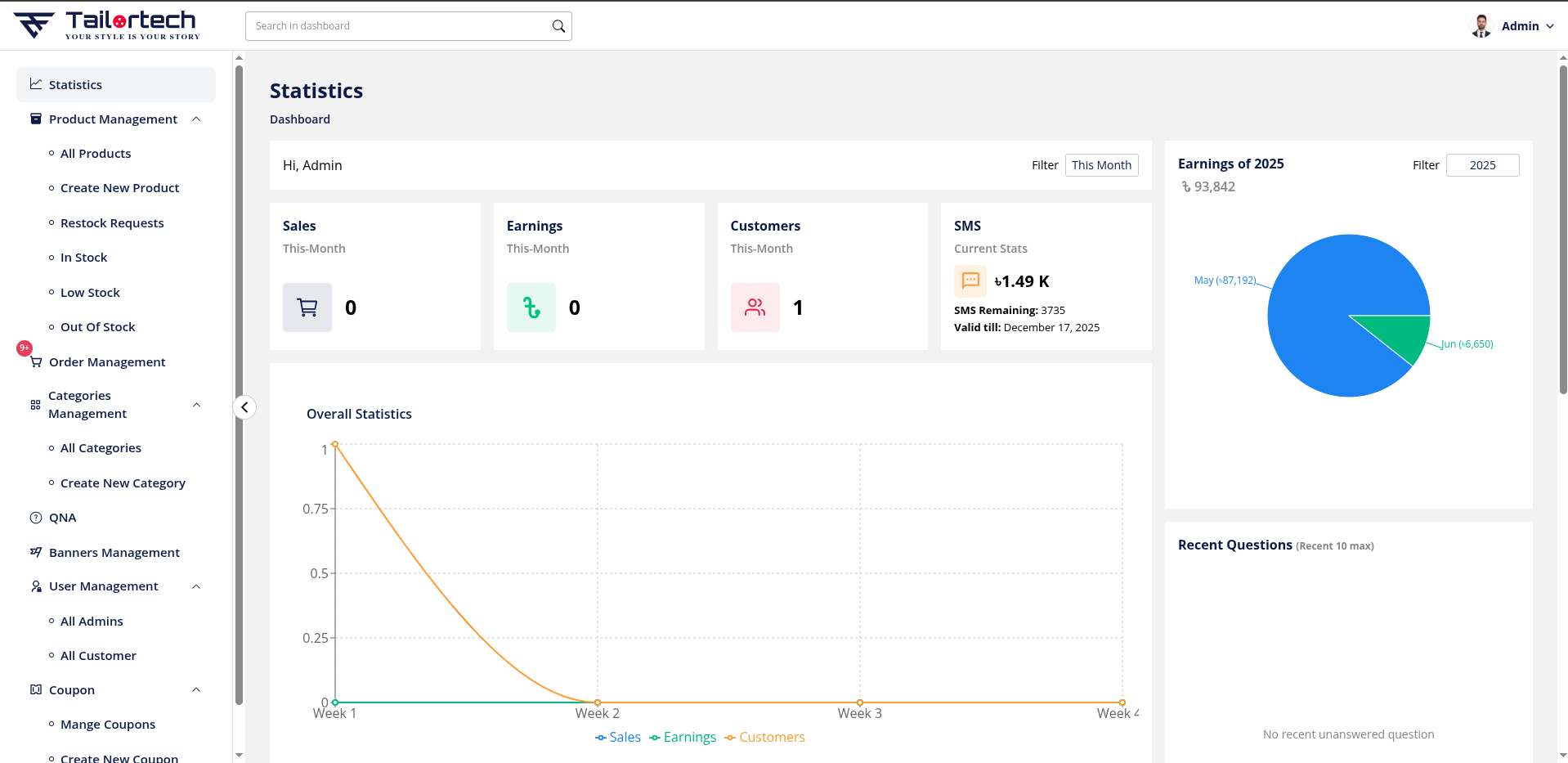Click the Customers people icon
The width and height of the screenshot is (1568, 763).
755,307
